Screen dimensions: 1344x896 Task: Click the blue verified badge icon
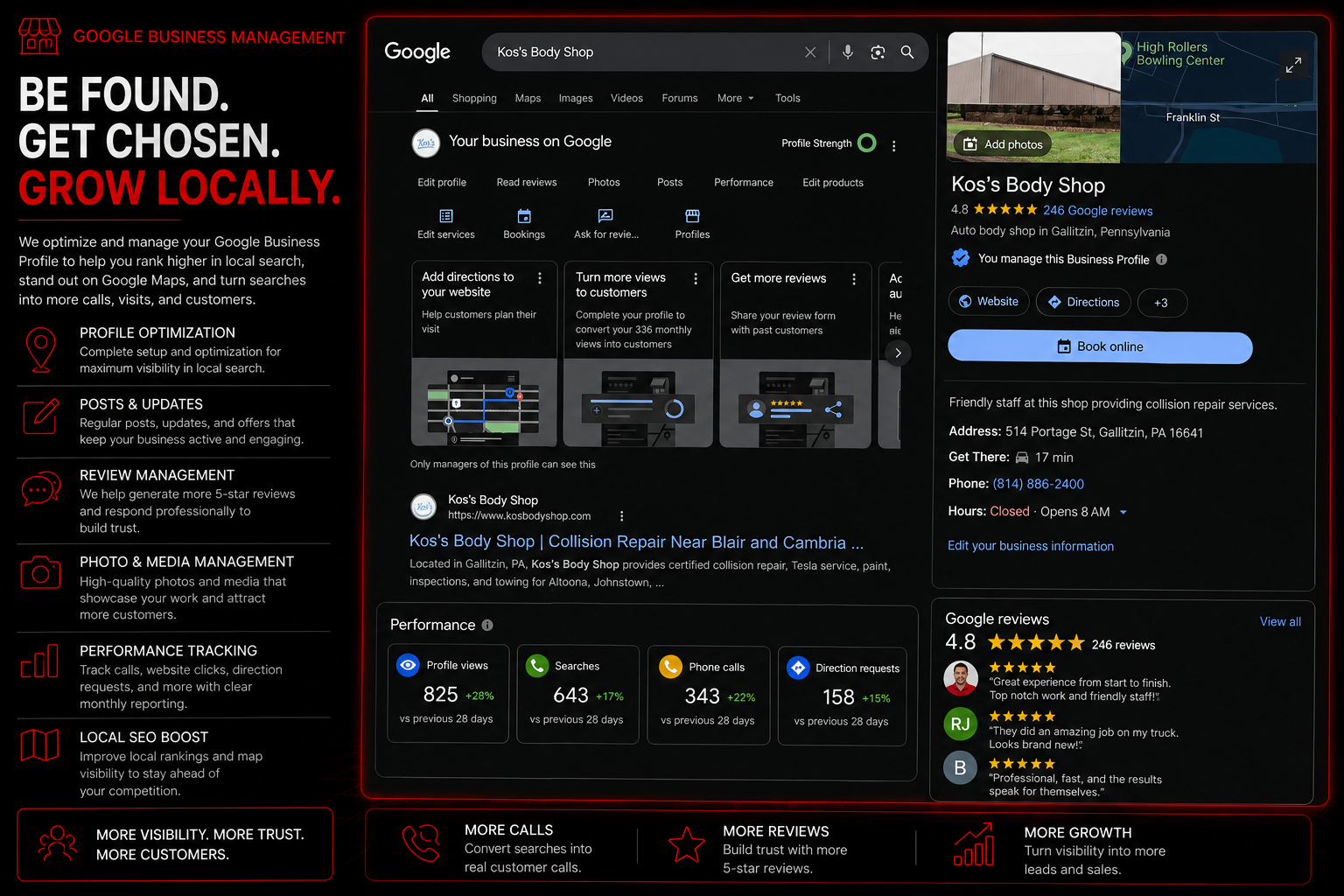[x=961, y=258]
